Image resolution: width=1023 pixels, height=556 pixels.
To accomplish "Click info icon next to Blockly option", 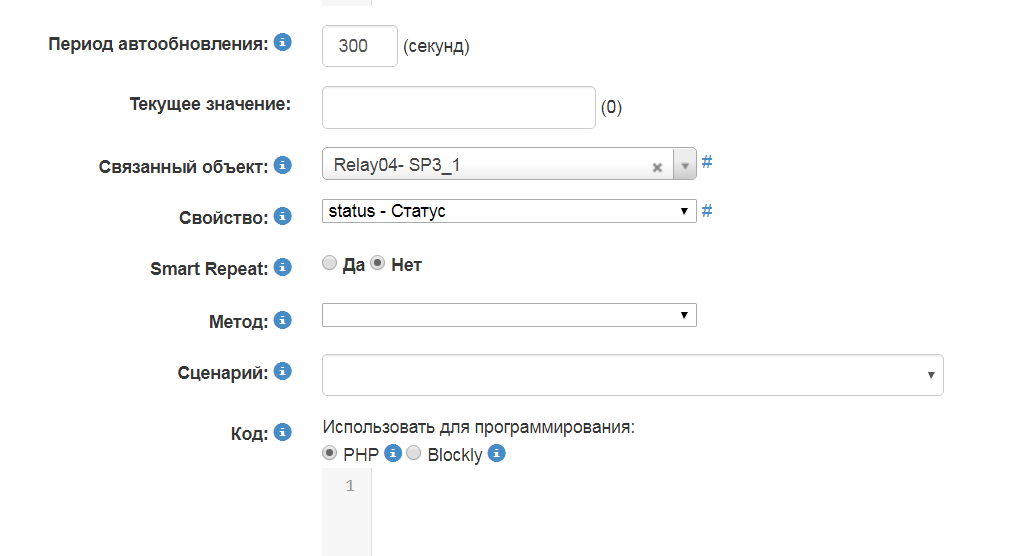I will tap(497, 453).
